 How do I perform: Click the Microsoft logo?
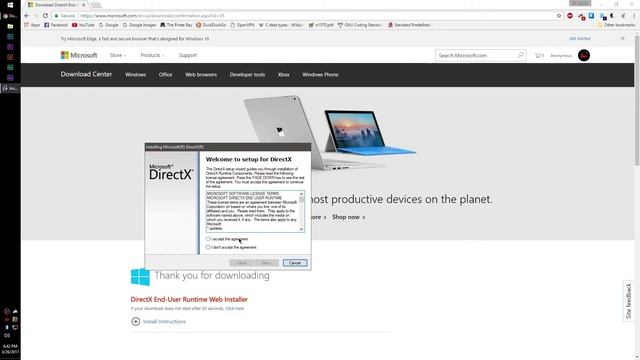(x=79, y=55)
